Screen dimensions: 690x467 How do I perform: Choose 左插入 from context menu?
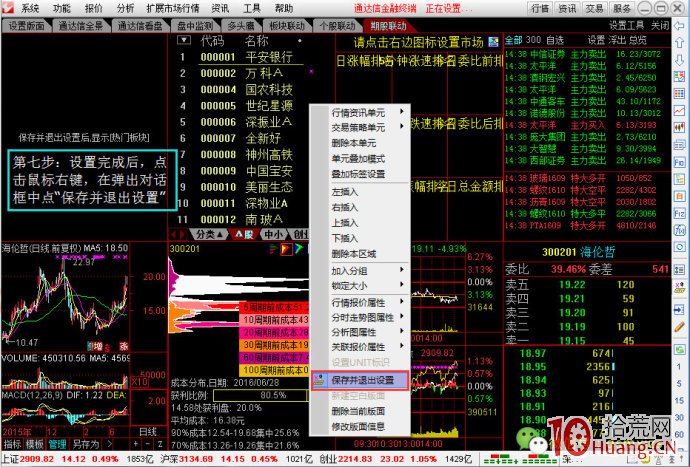(360, 192)
